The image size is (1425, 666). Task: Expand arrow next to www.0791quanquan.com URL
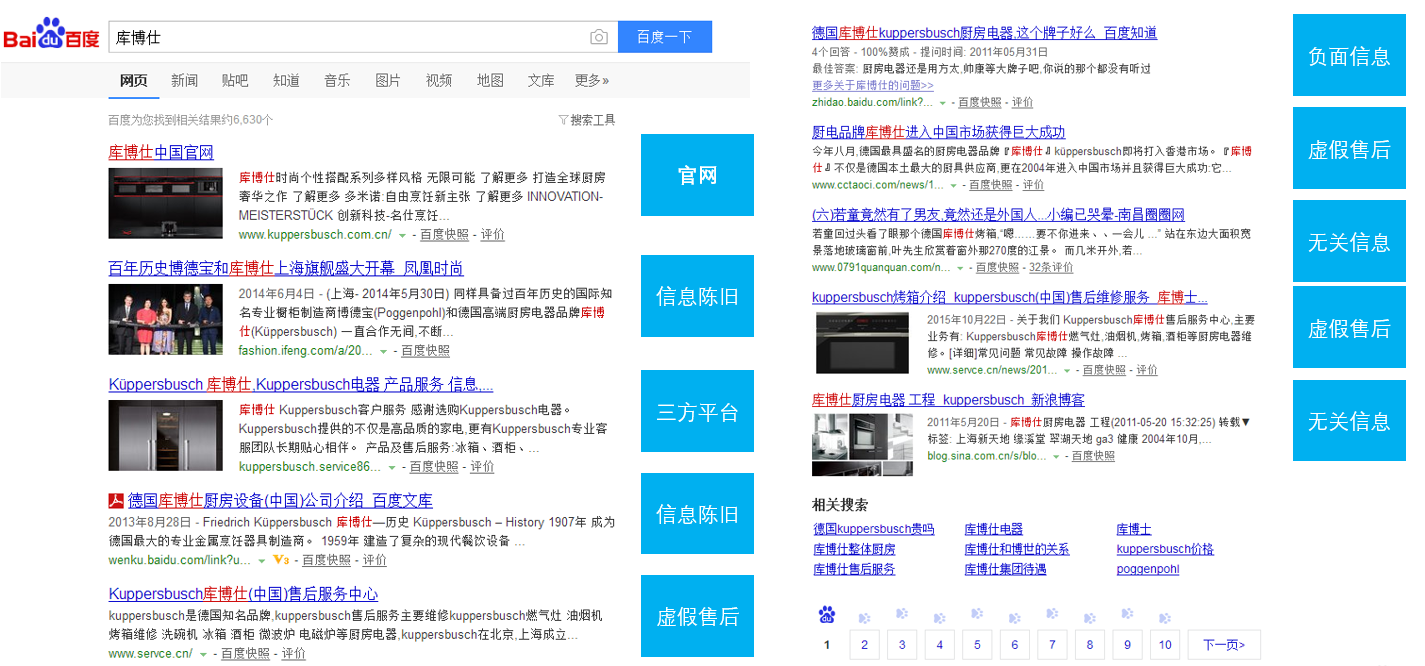pyautogui.click(x=959, y=268)
